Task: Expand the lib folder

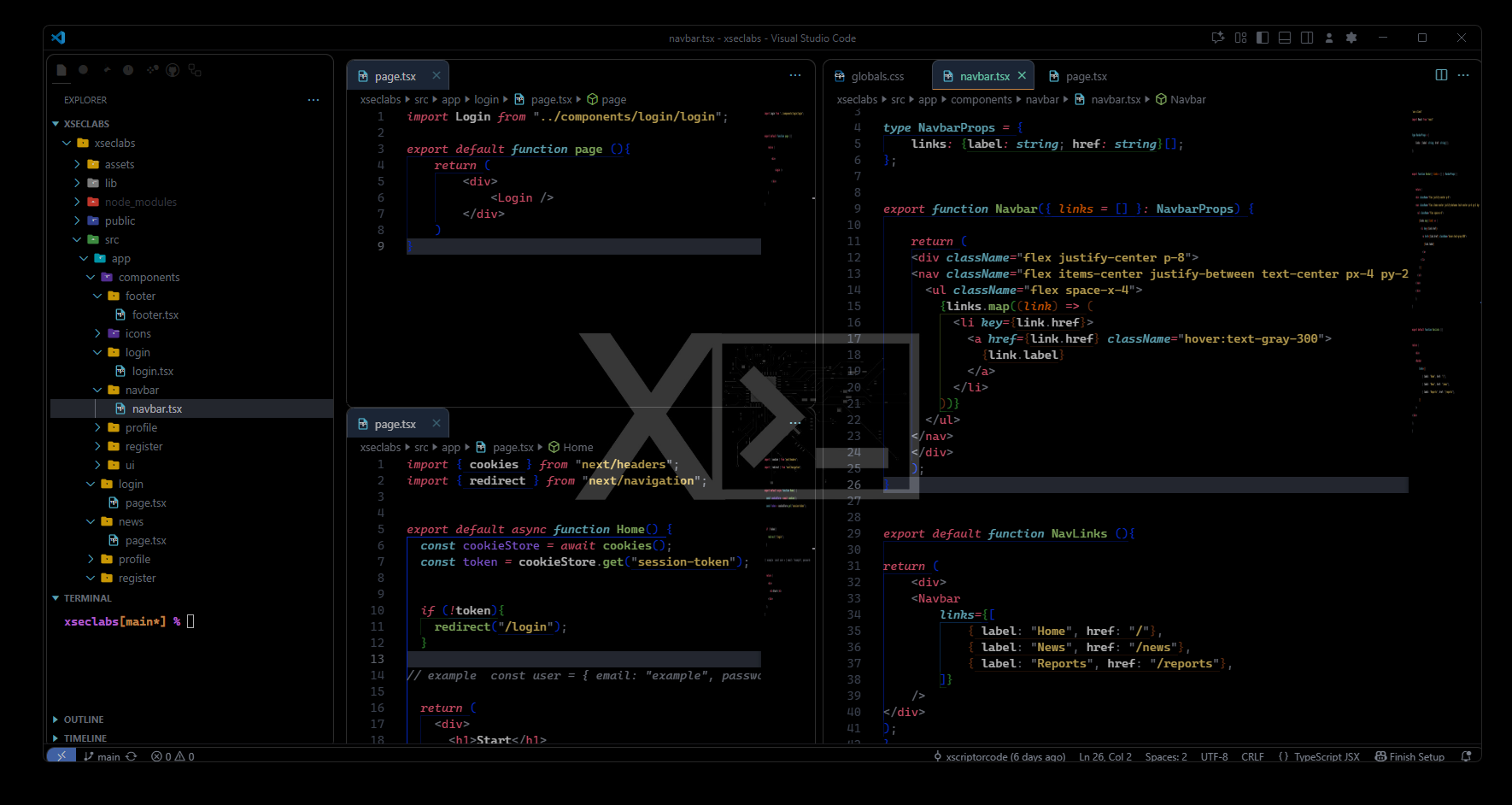Action: pyautogui.click(x=78, y=183)
